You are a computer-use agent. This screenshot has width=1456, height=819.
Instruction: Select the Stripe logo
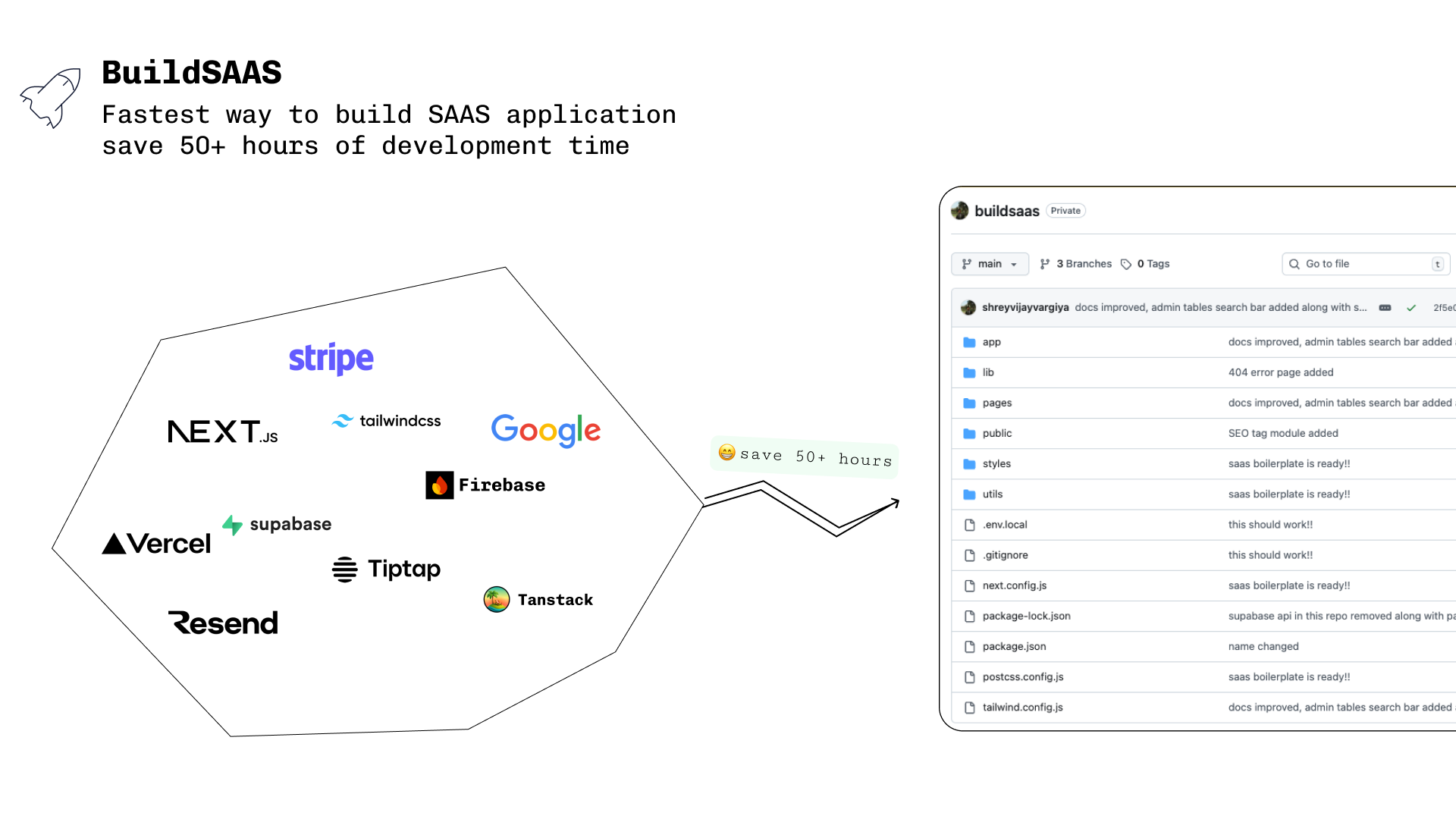(x=331, y=358)
